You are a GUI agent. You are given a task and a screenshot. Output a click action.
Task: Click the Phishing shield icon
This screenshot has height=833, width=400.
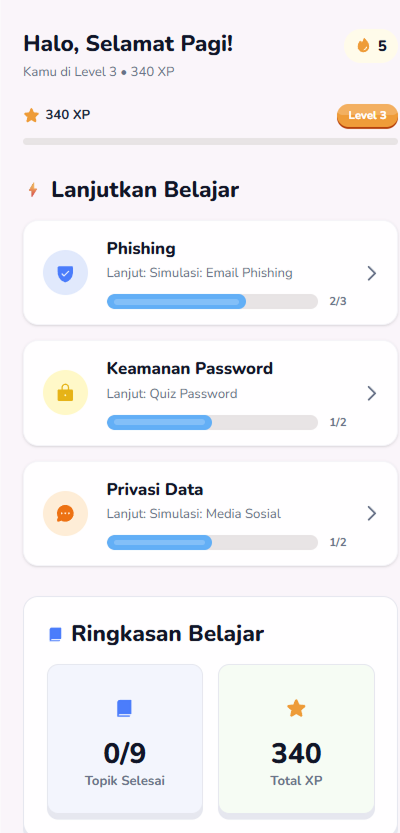pos(65,273)
